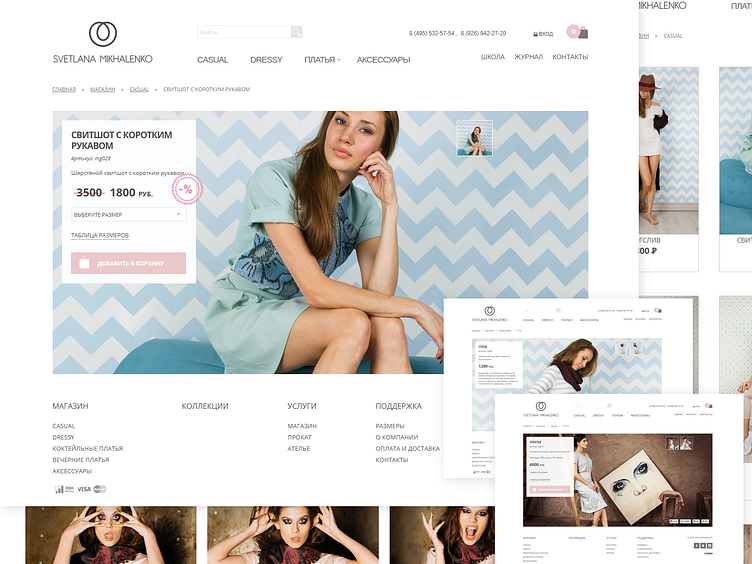Open the footer АКСЕССУАРЫ link
This screenshot has width=752, height=564.
point(72,471)
